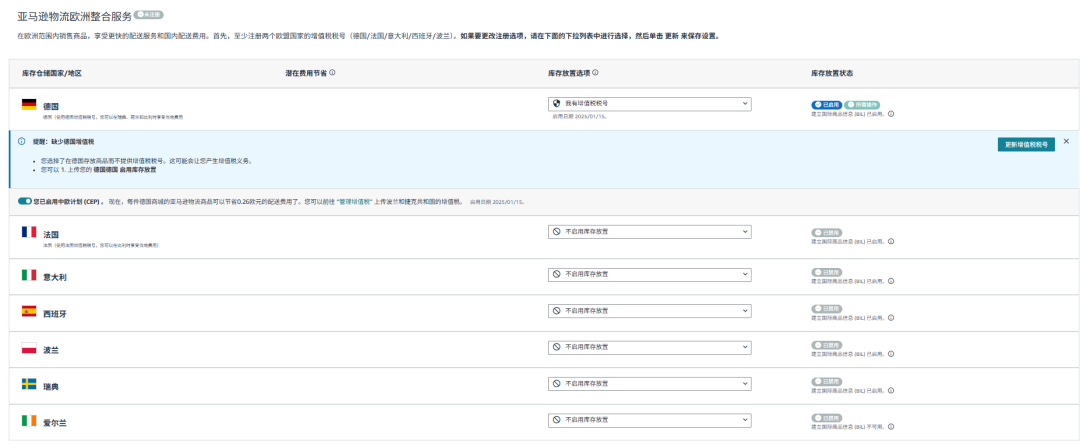Click BIL info icon in 西班牙 status row
Screen dimensions: 1080x448
891,318
